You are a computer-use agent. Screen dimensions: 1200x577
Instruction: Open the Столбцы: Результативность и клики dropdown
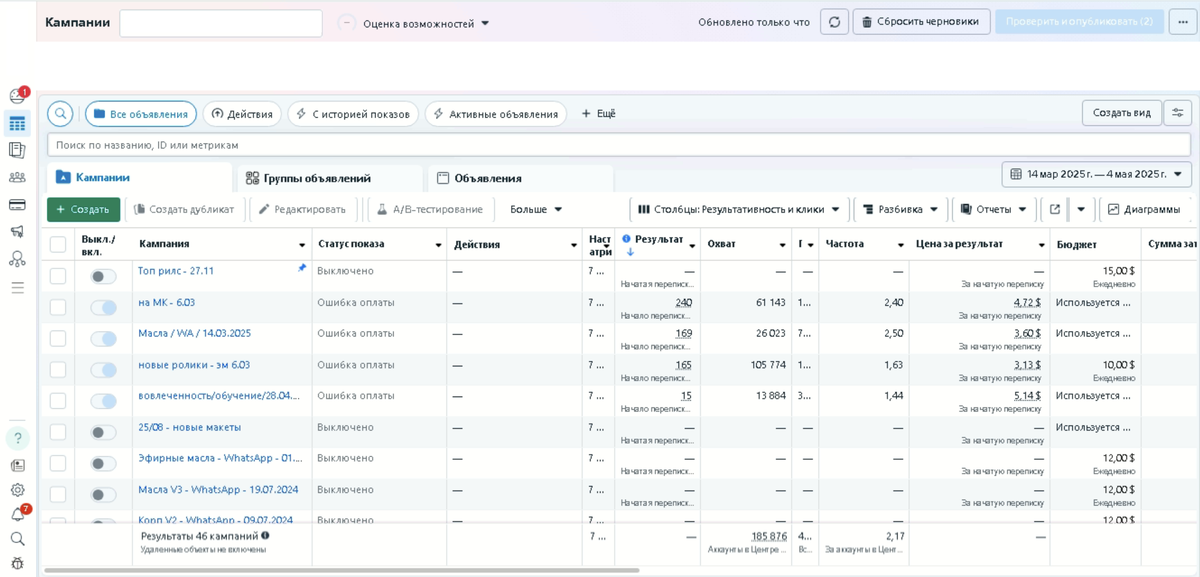click(739, 209)
